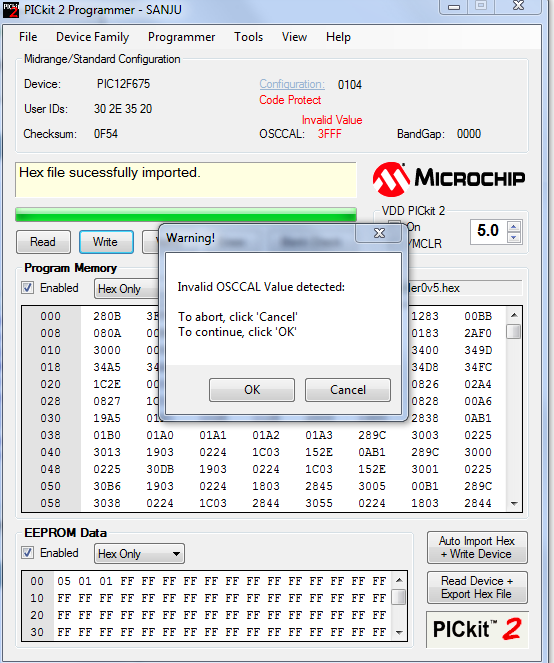The width and height of the screenshot is (554, 663).
Task: Open the View menu
Action: pos(294,37)
